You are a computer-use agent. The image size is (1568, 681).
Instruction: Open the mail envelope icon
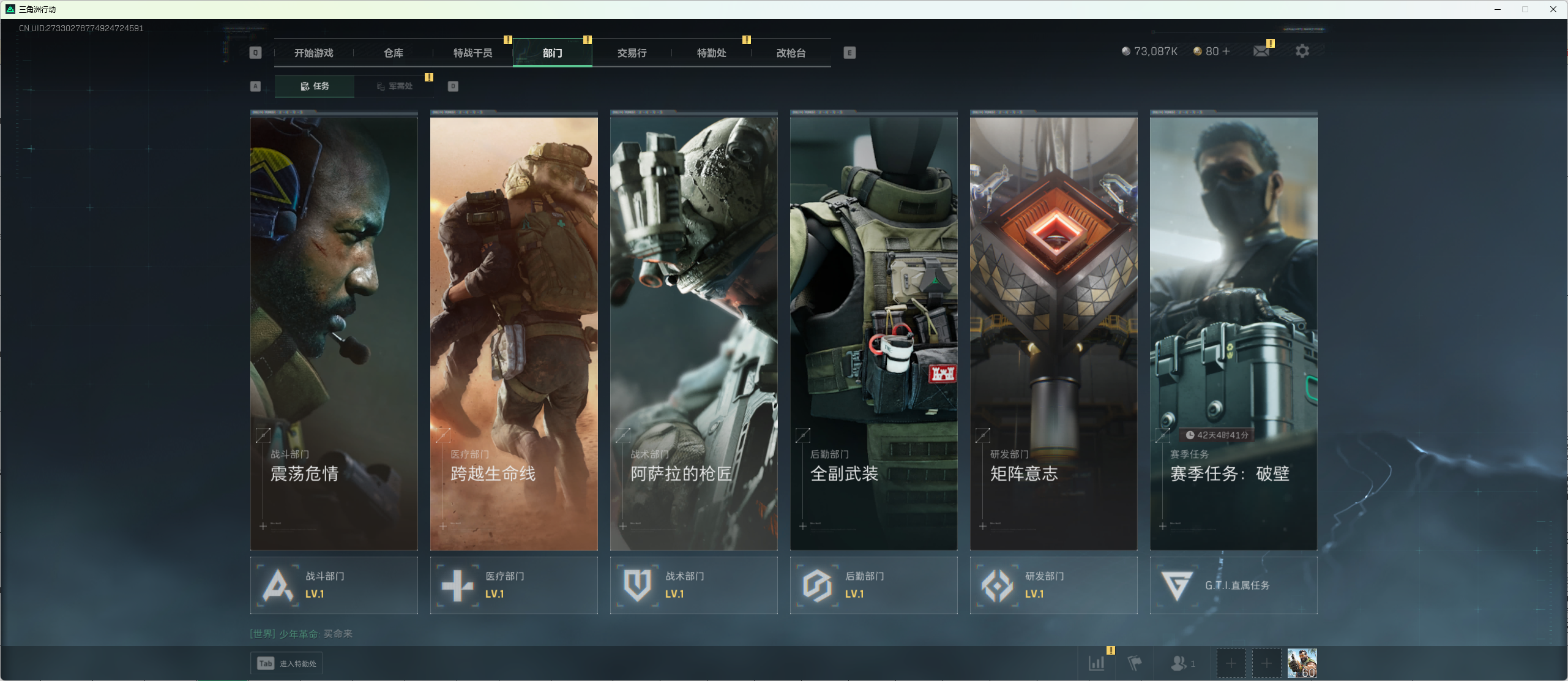point(1260,51)
